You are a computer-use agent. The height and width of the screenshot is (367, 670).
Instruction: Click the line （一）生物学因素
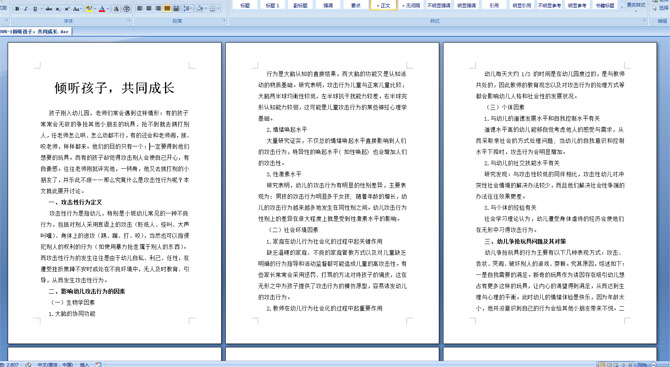click(72, 302)
